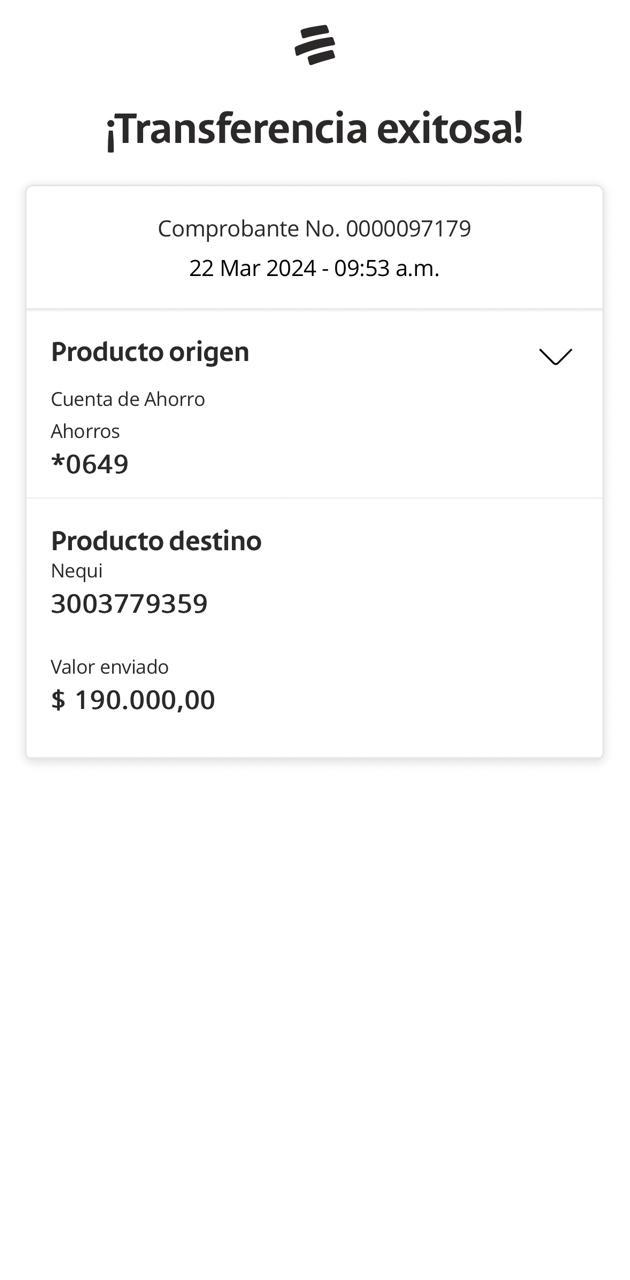This screenshot has height=1280, width=630.
Task: Collapse the Producto origen chevron arrow
Action: click(x=555, y=357)
